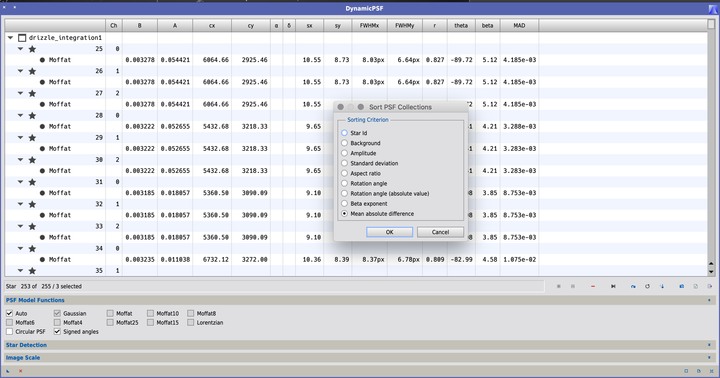Click the star icon for star 25
Screen dimensions: 720x378
click(32, 49)
